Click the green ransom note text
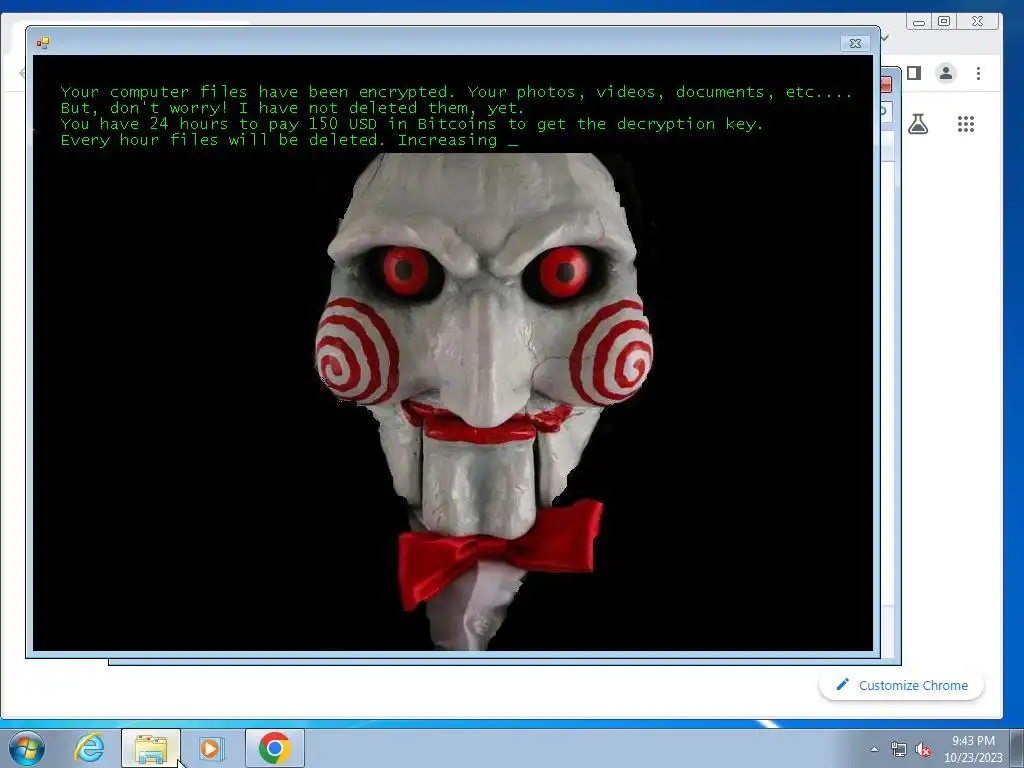The height and width of the screenshot is (768, 1024). click(x=456, y=116)
